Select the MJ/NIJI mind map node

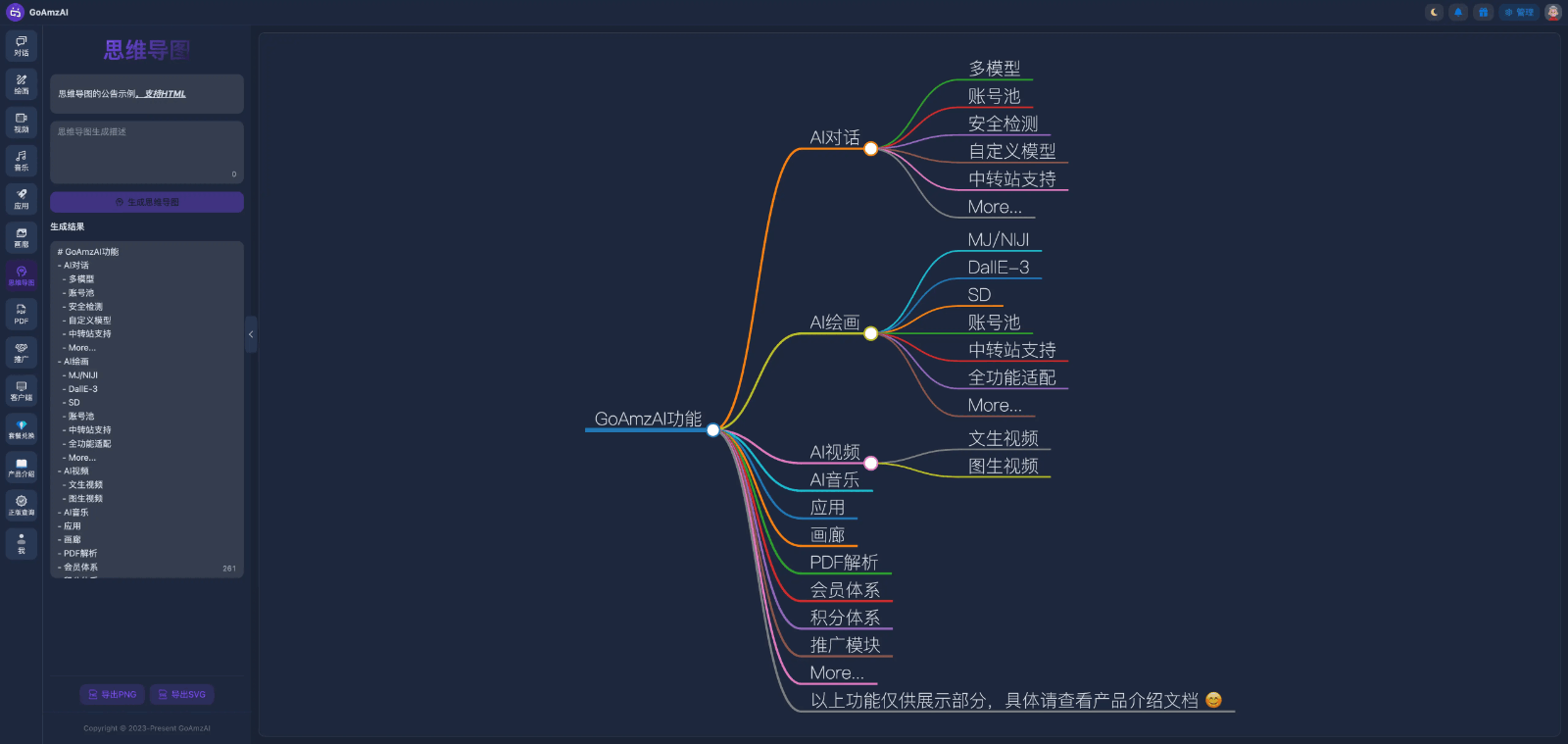coord(999,239)
